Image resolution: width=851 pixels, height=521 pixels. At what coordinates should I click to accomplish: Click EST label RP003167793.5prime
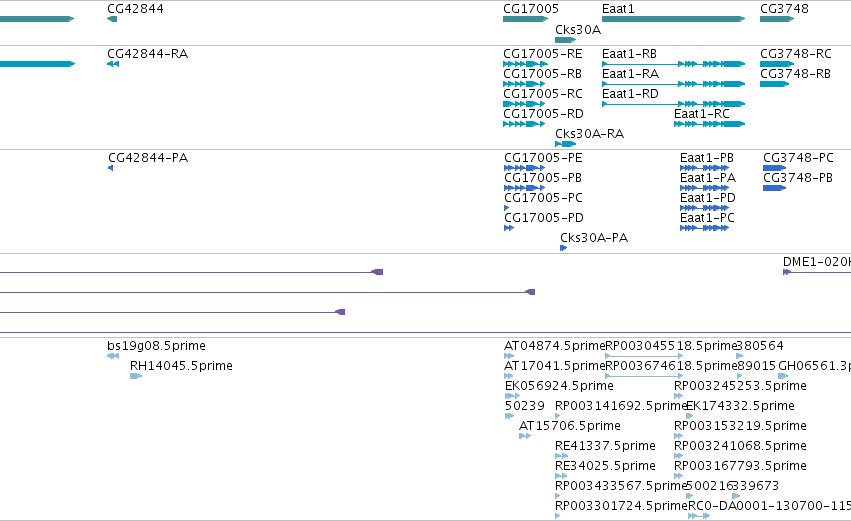[740, 466]
